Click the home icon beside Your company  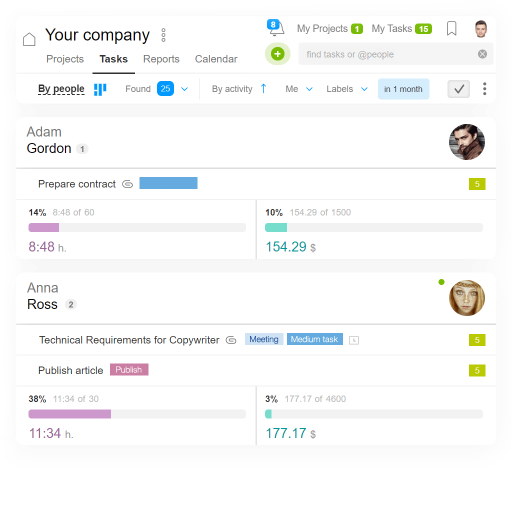(x=29, y=39)
